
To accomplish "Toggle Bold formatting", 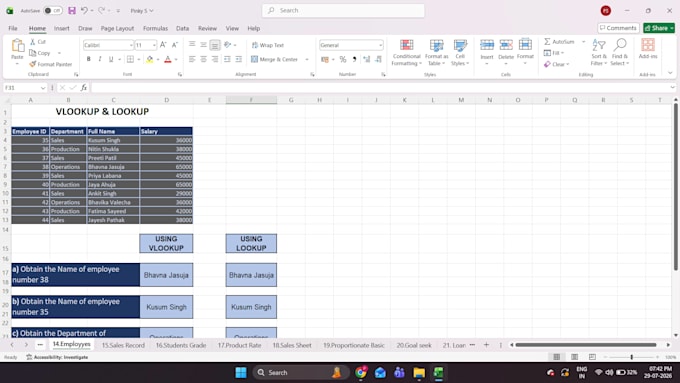I will tap(88, 59).
